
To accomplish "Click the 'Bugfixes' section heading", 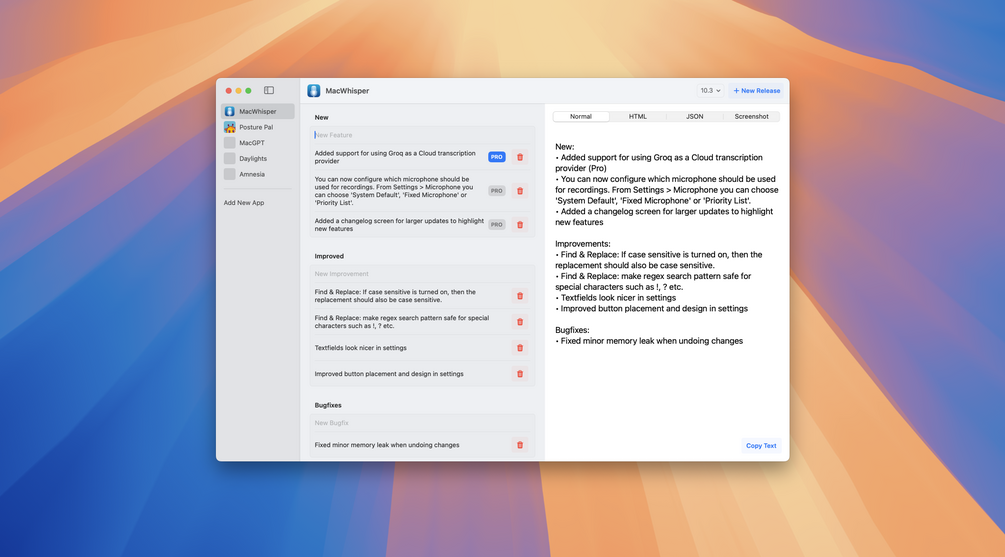I will coord(328,406).
